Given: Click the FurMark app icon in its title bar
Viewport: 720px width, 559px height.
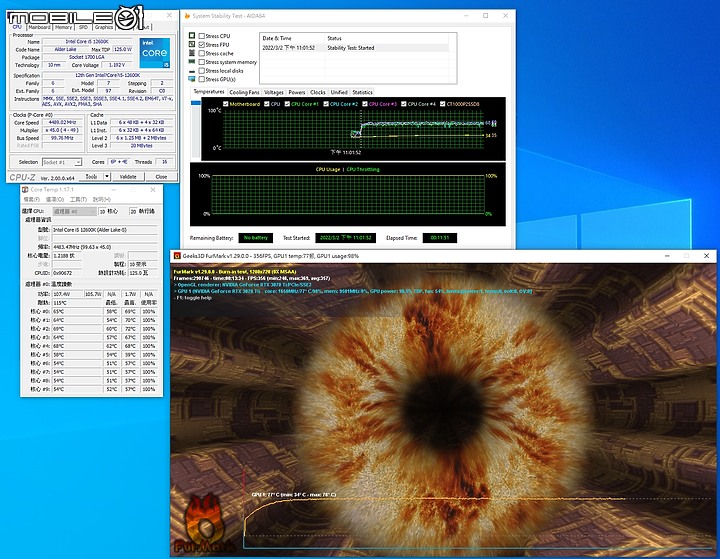Looking at the screenshot, I should click(177, 256).
